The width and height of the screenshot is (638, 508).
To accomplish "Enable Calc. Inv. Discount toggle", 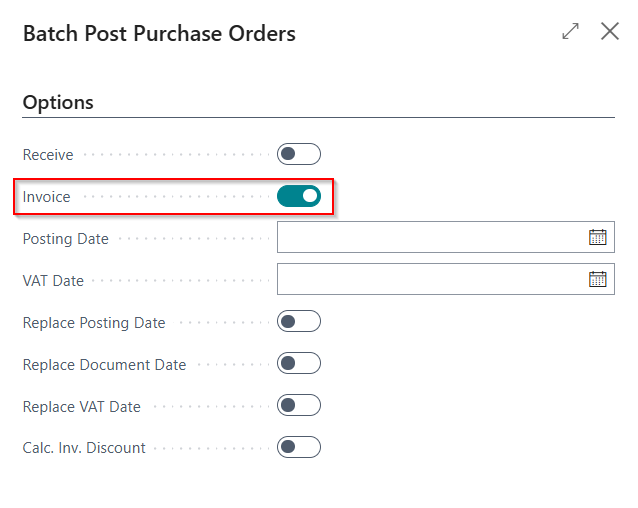I will tap(299, 447).
